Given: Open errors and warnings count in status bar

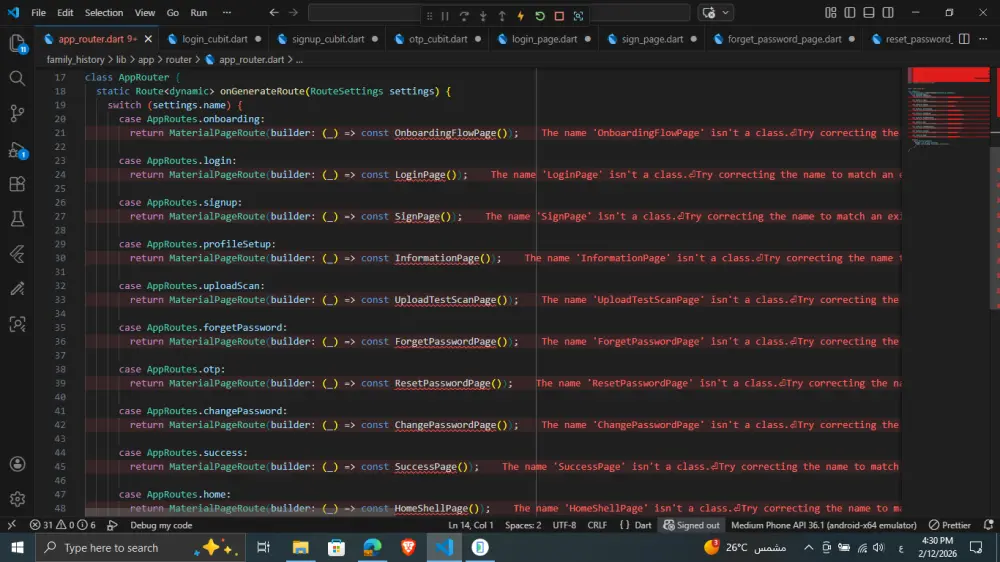Looking at the screenshot, I should pyautogui.click(x=62, y=525).
